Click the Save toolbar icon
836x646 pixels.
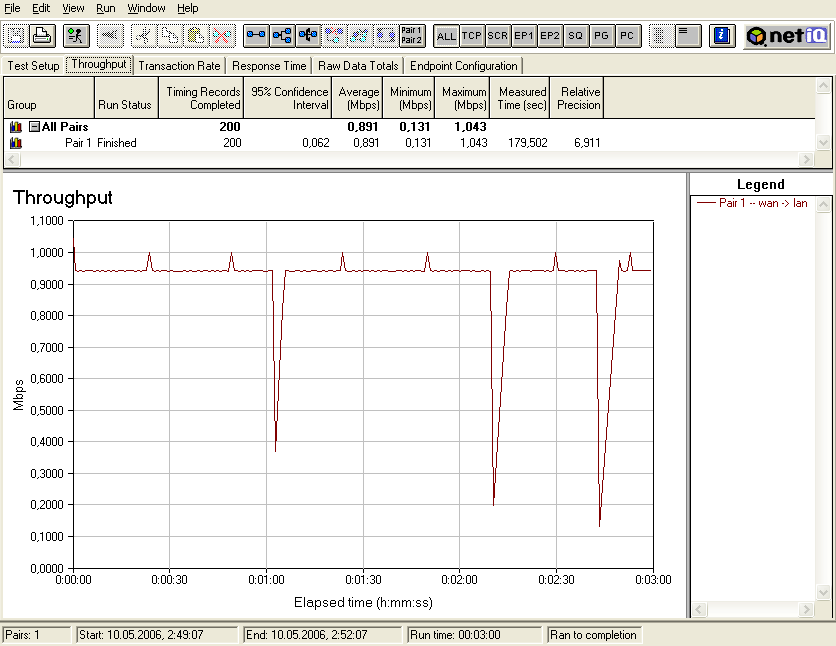click(x=16, y=36)
